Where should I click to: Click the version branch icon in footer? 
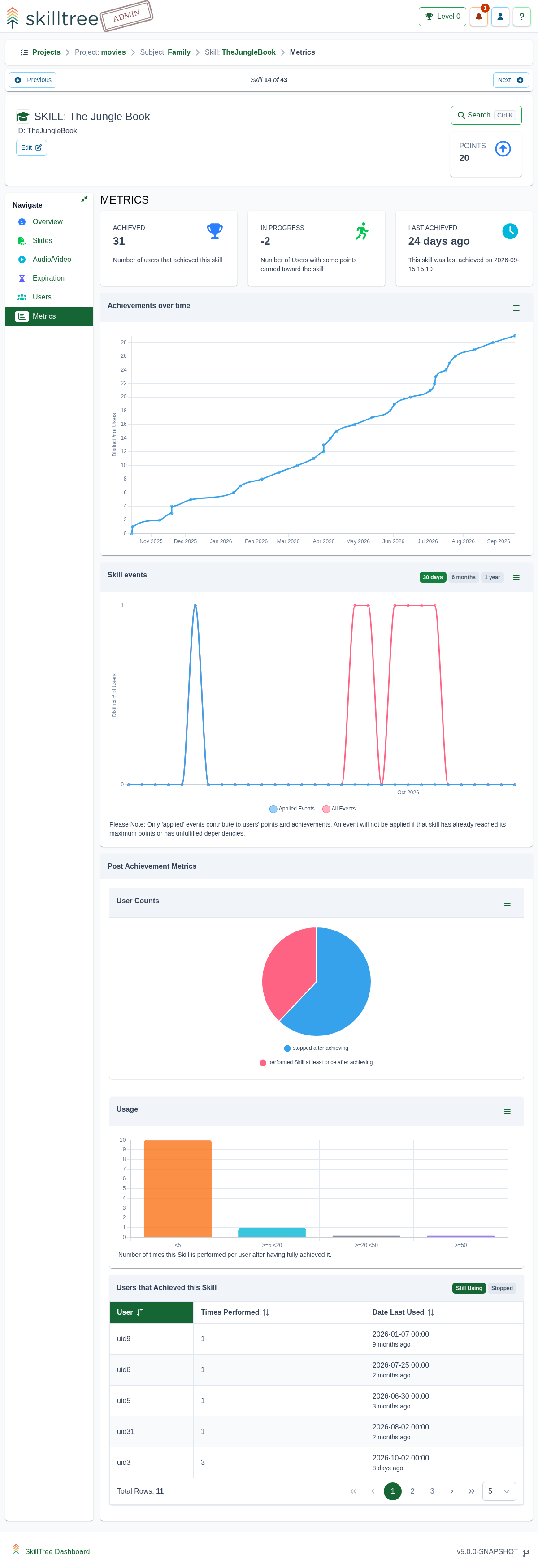pyautogui.click(x=526, y=1553)
